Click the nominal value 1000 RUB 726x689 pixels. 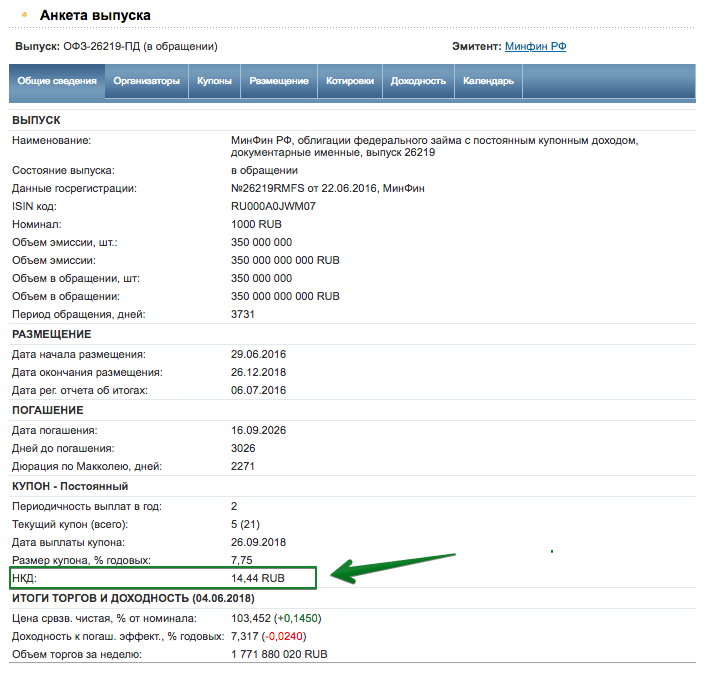(x=256, y=224)
